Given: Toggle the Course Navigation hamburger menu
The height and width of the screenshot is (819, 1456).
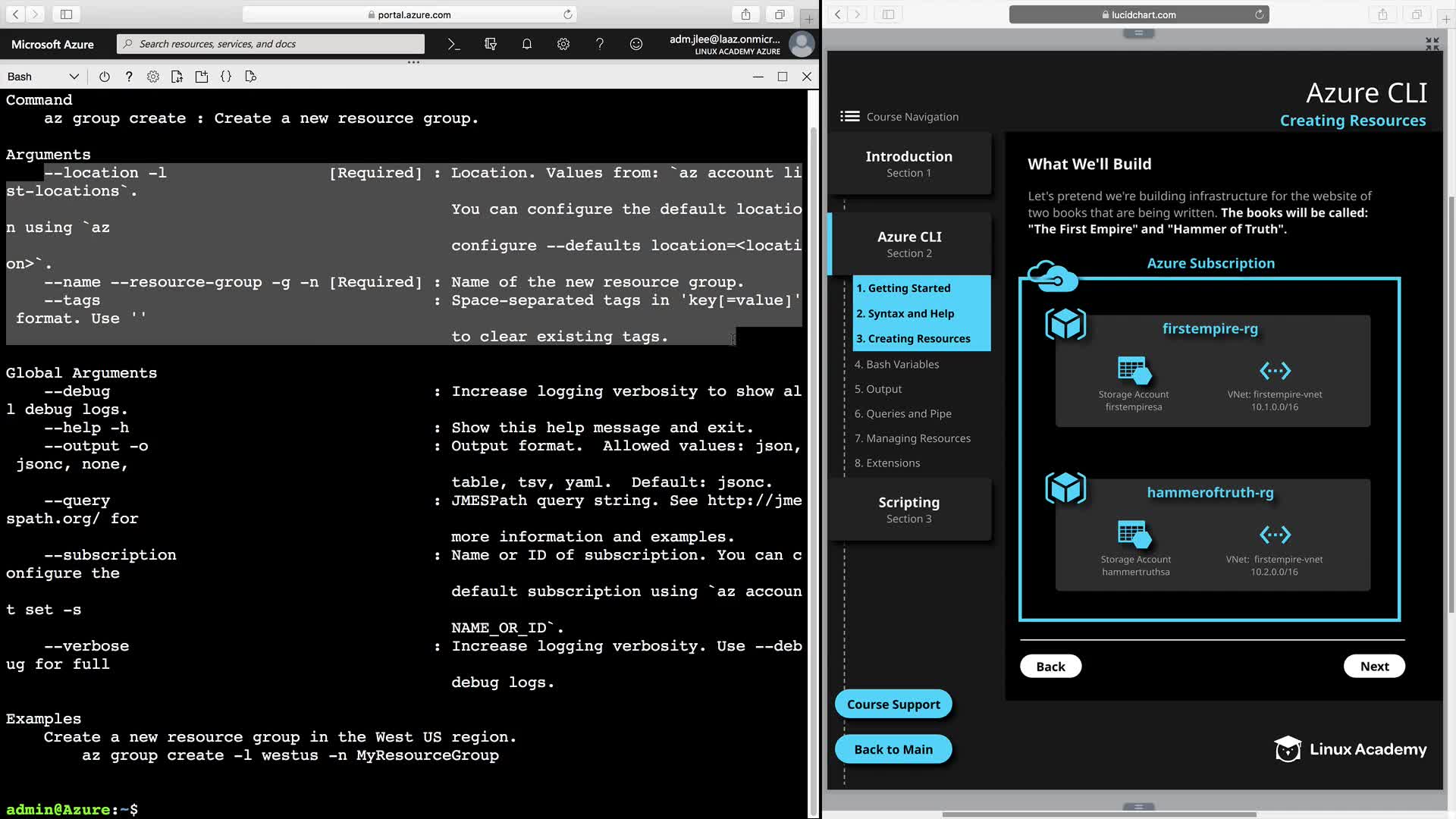Looking at the screenshot, I should coord(849,116).
